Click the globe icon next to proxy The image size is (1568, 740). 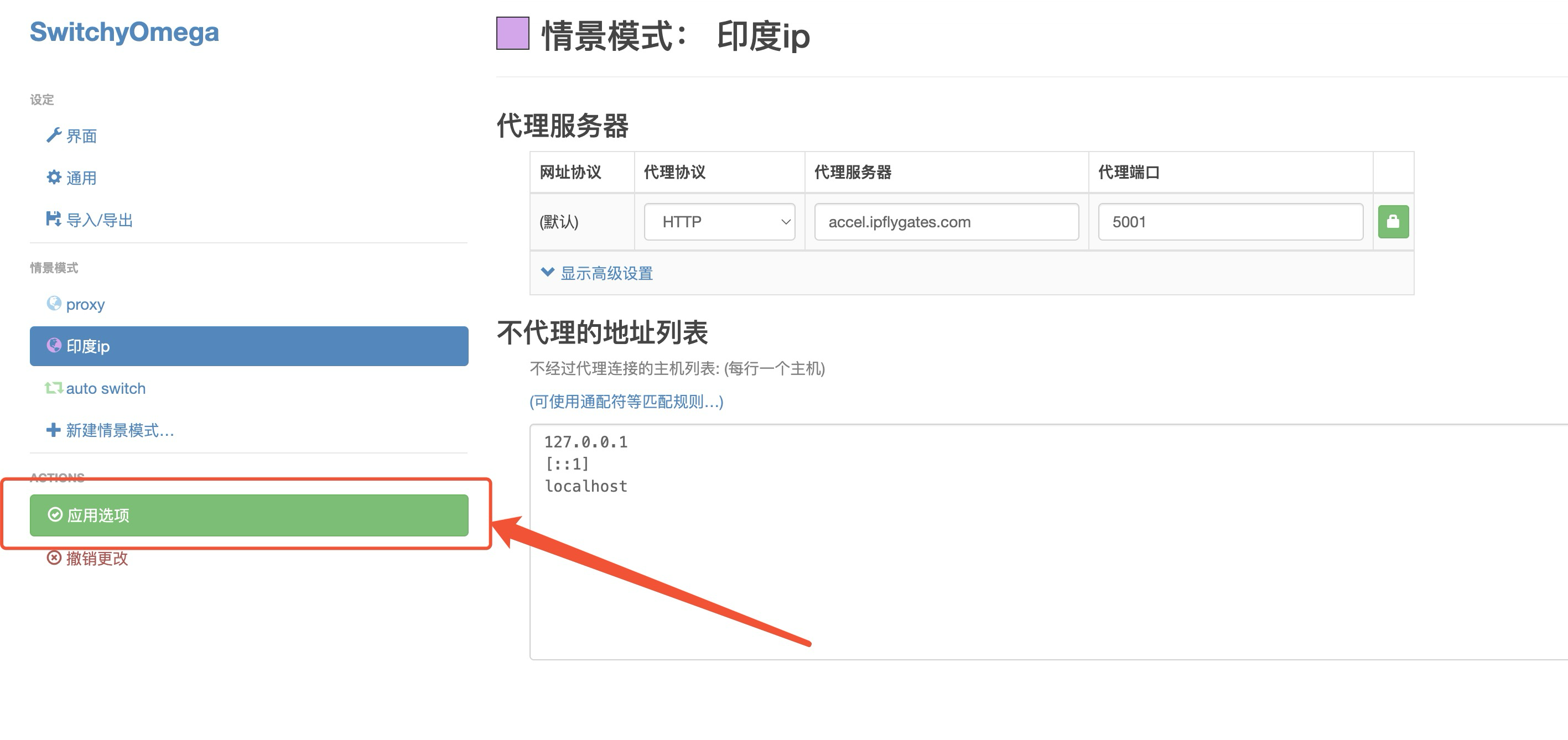click(54, 303)
